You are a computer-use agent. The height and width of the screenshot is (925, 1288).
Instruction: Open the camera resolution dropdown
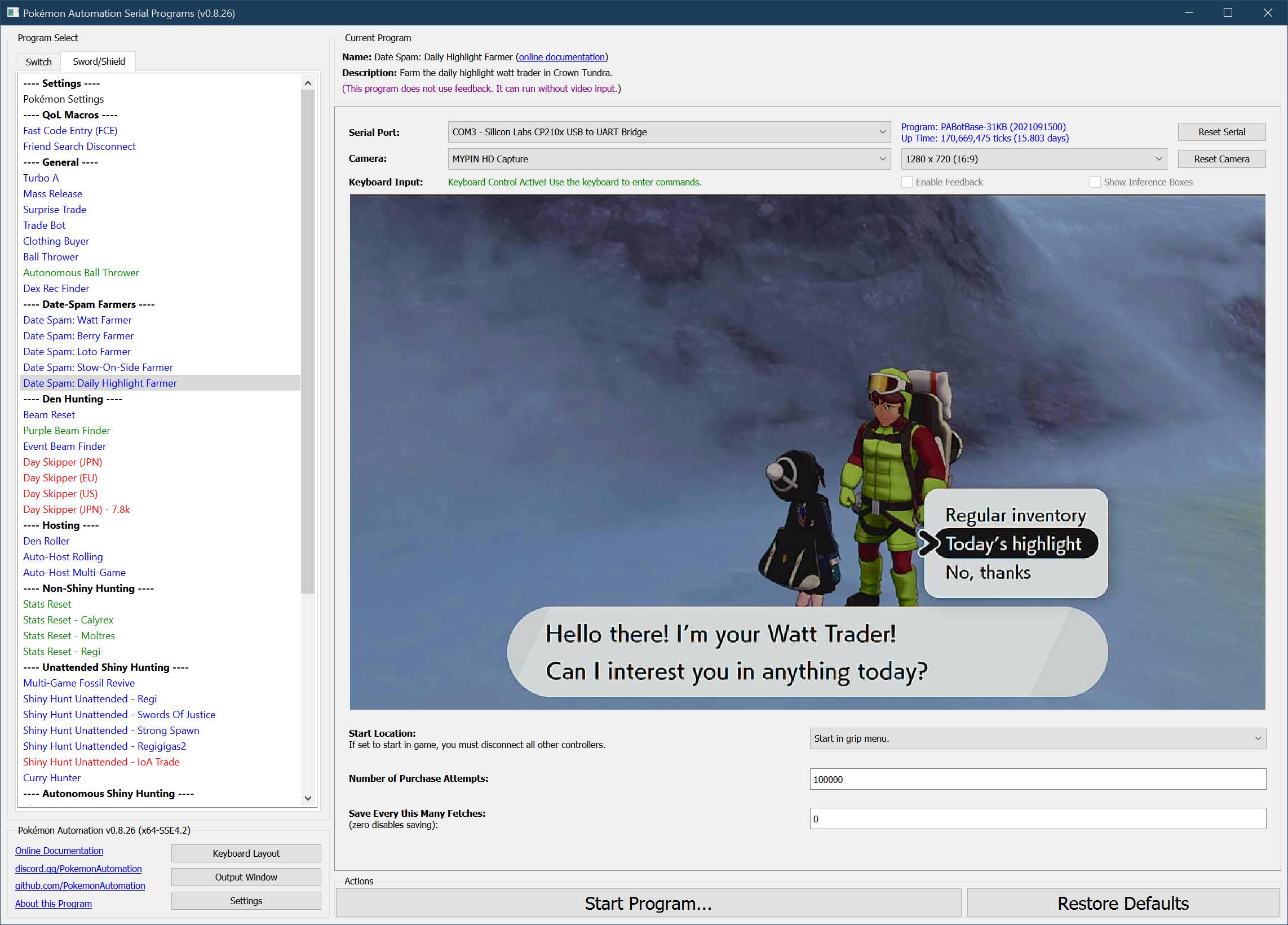pos(1033,159)
